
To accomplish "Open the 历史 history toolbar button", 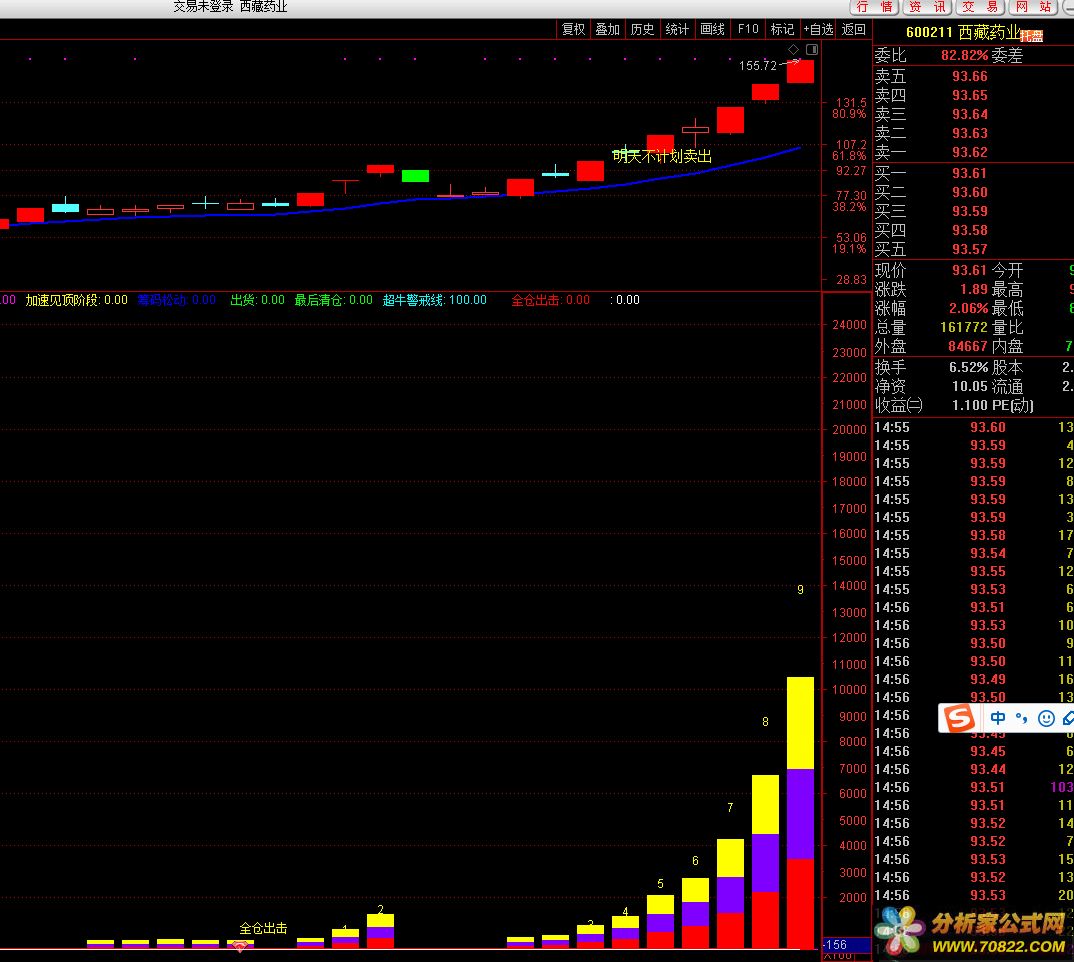I will (x=642, y=29).
